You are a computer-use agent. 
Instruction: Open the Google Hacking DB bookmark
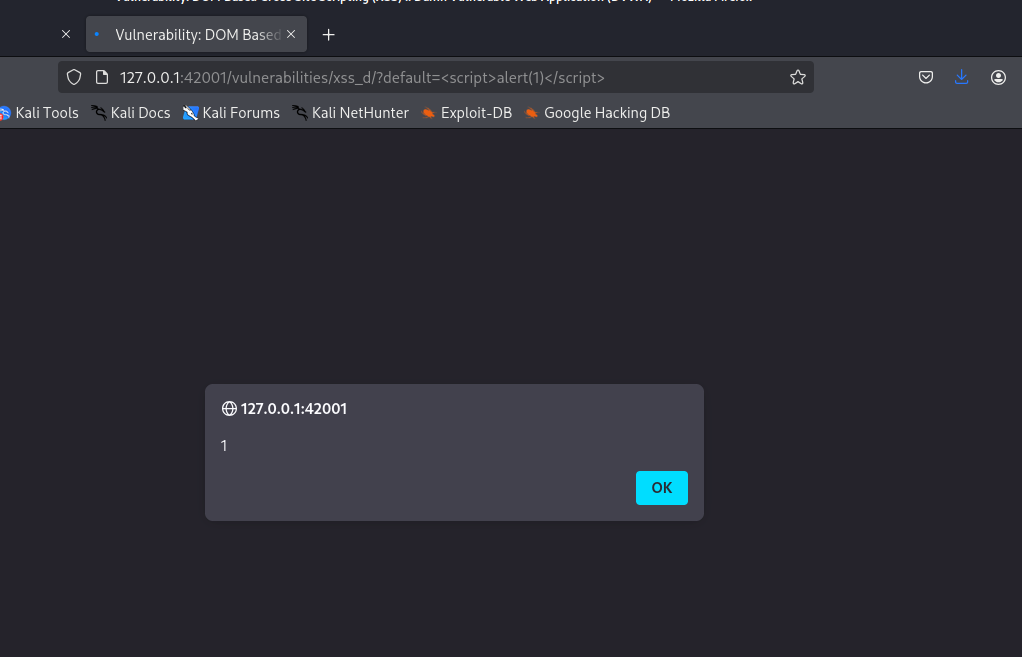597,113
